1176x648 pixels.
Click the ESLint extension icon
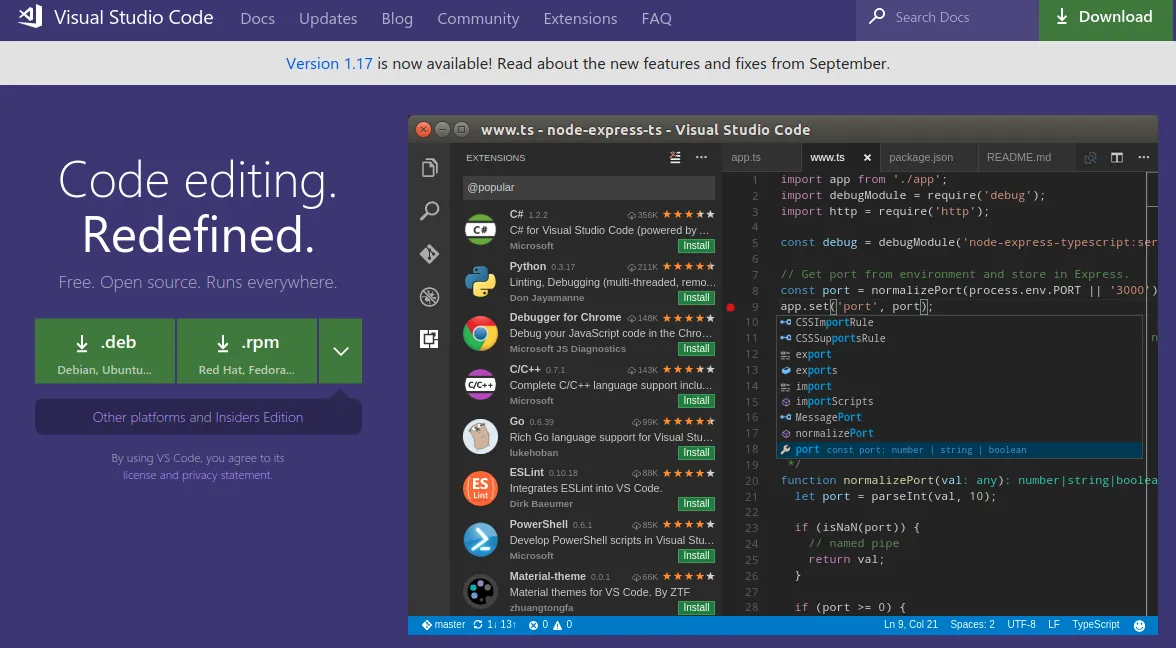pos(480,488)
